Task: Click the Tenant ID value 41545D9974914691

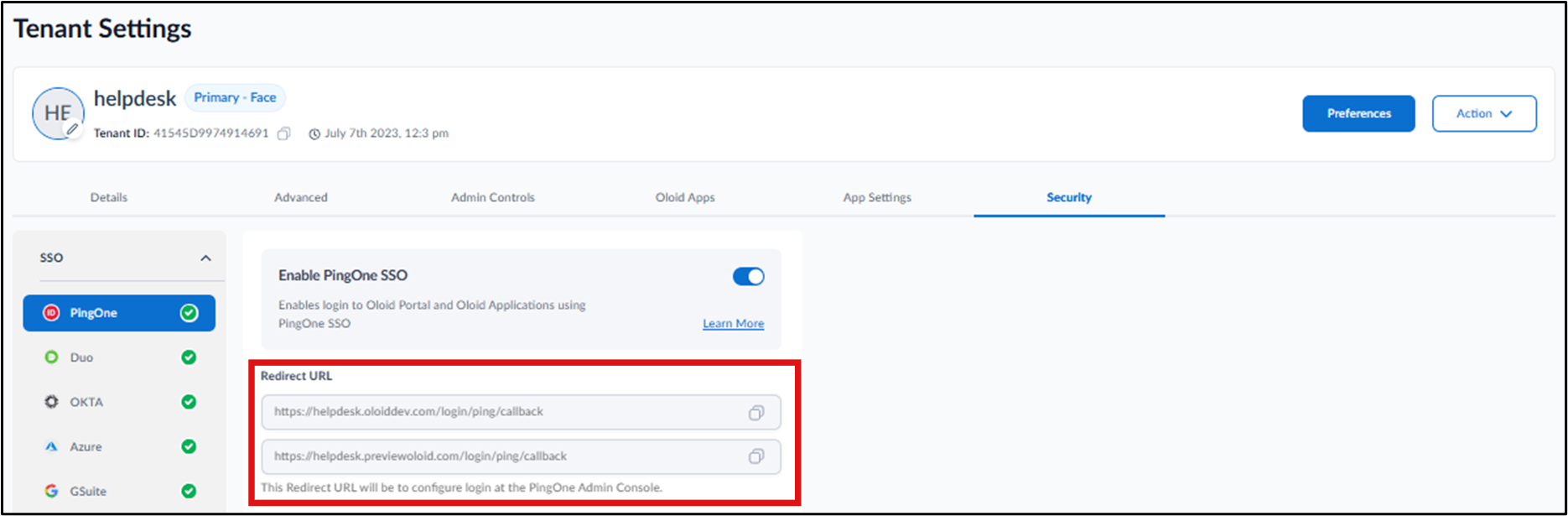Action: [x=210, y=133]
